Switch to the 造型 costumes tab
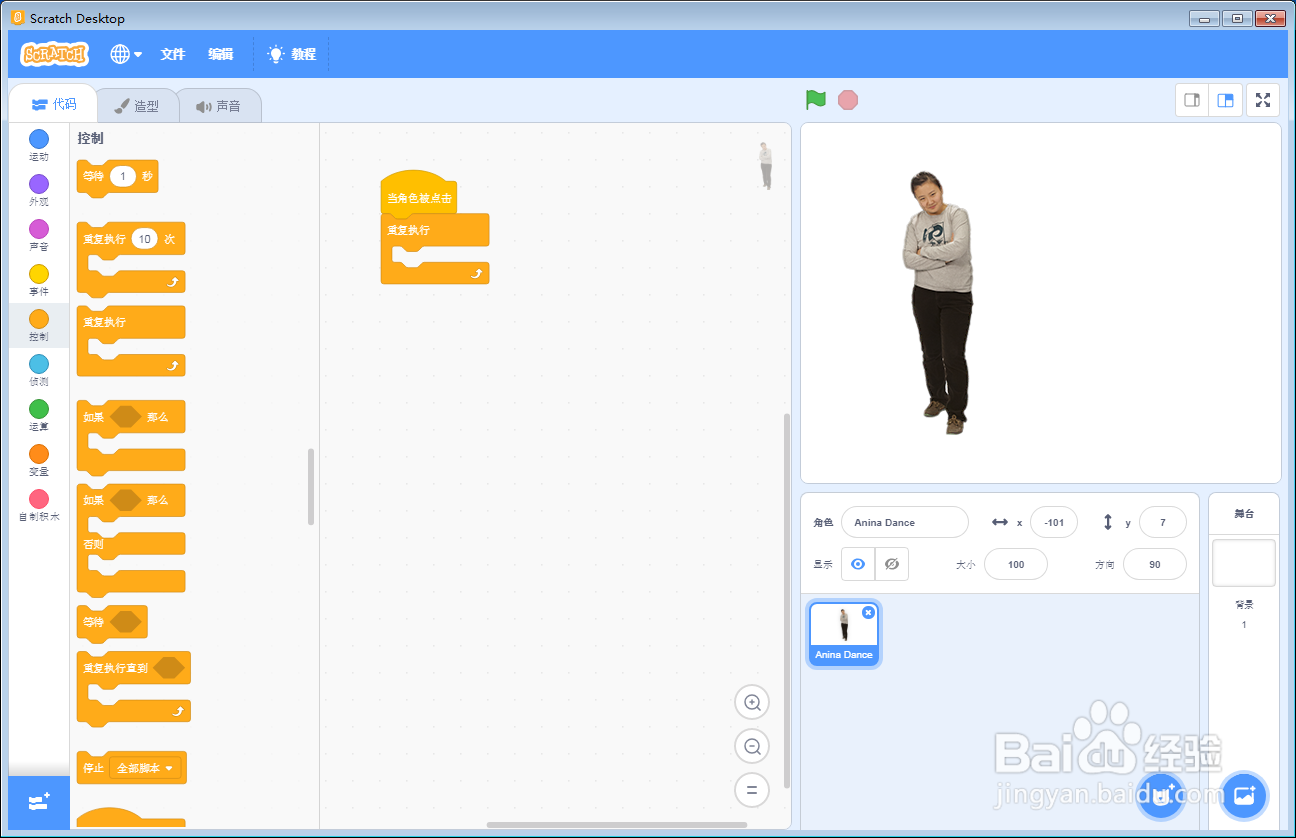Screen dimensions: 1296x838 tap(137, 105)
